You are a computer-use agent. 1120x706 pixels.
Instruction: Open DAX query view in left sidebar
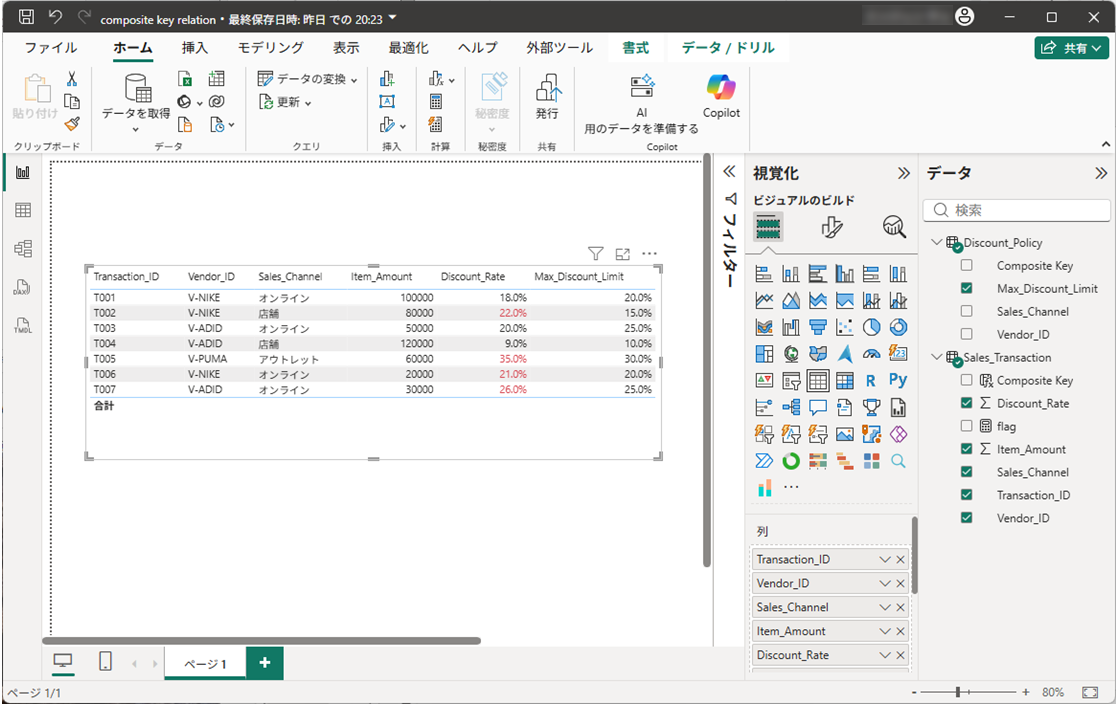click(x=22, y=288)
